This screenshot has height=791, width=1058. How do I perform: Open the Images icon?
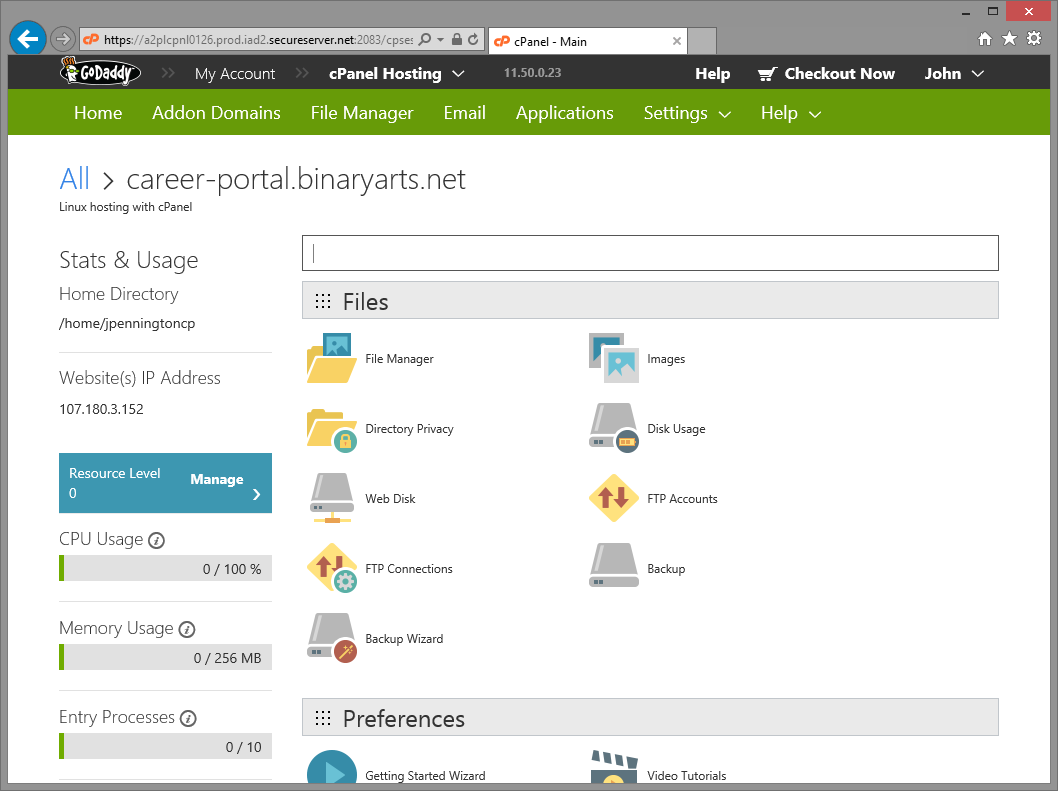point(613,358)
